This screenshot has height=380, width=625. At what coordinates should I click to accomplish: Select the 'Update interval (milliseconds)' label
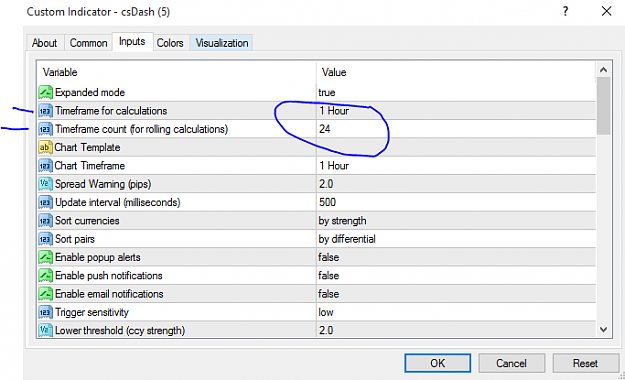[118, 202]
